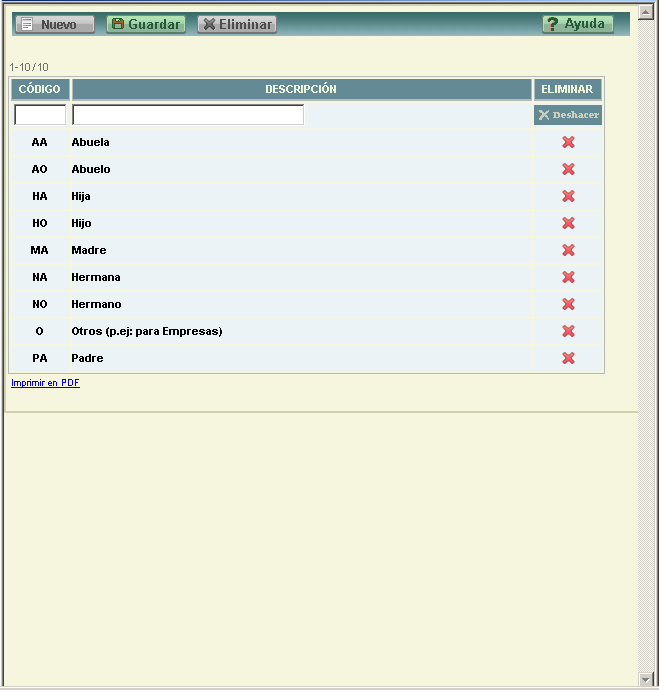Viewport: 660px width, 690px height.
Task: Click the Eliminar toolbar button
Action: 237,24
